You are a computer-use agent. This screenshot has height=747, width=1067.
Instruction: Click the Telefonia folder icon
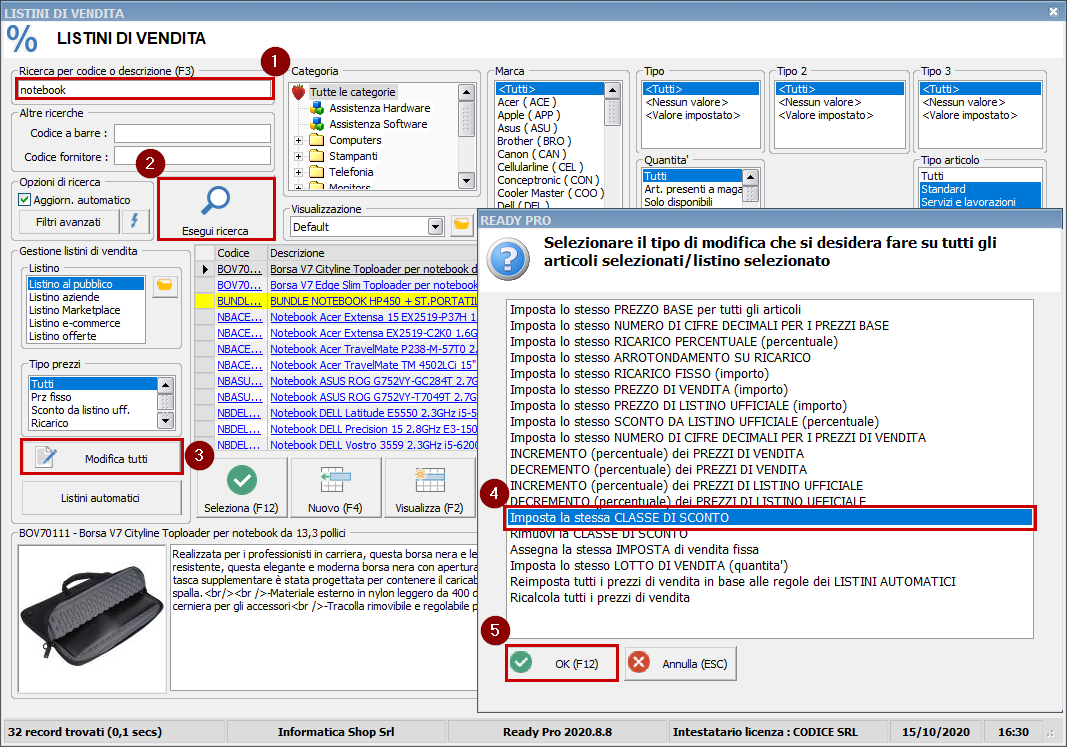pos(316,172)
